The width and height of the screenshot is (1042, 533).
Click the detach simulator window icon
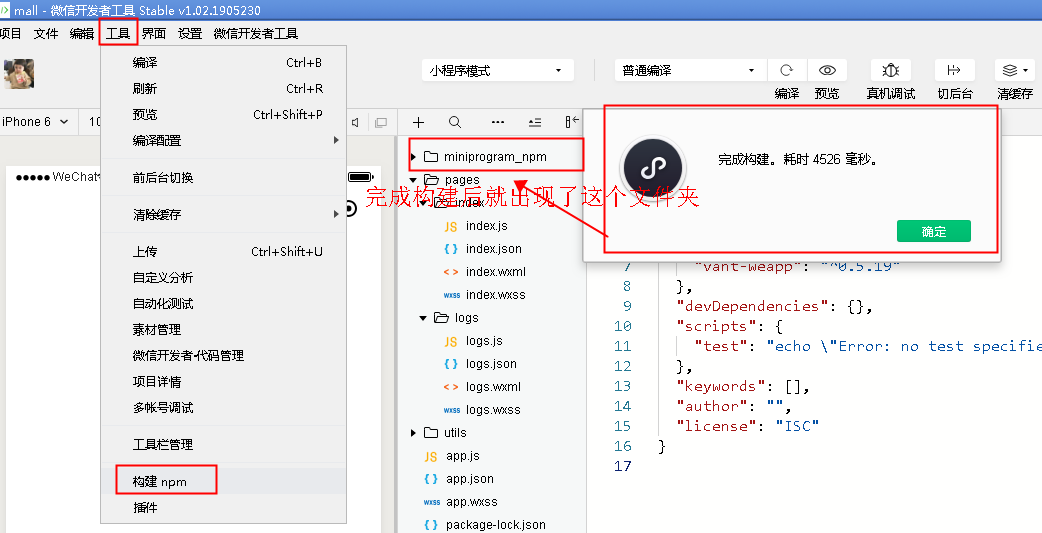point(381,122)
